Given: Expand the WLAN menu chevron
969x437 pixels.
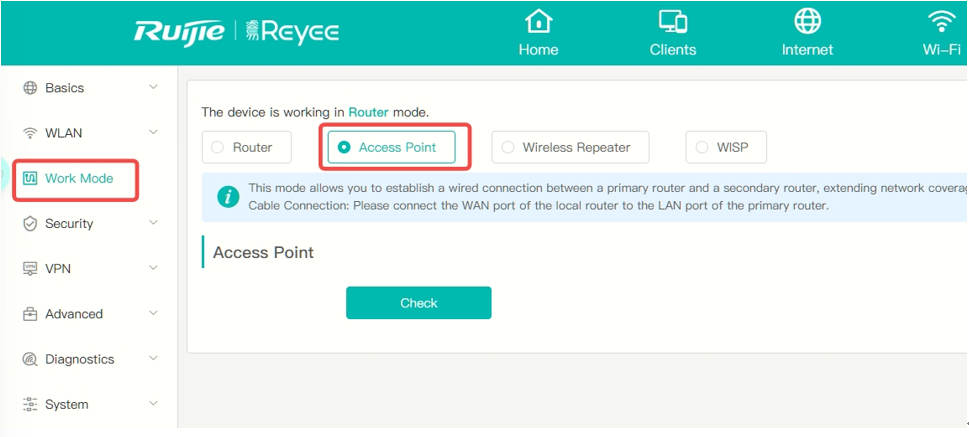Looking at the screenshot, I should (x=154, y=132).
